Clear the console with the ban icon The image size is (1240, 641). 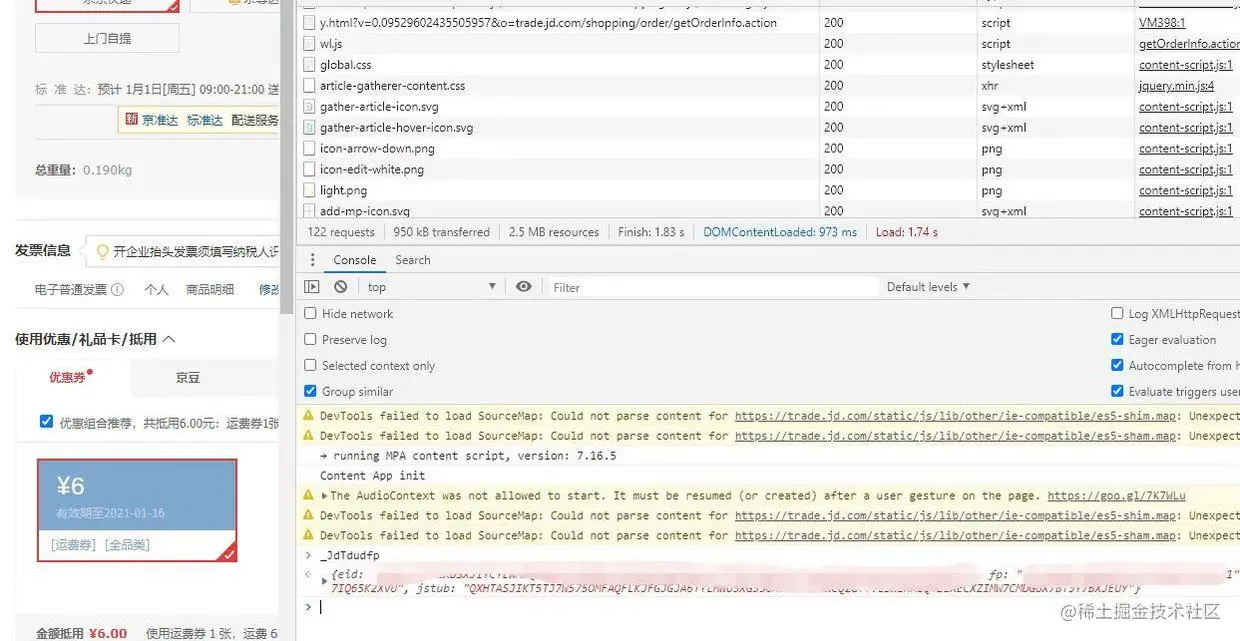(341, 287)
